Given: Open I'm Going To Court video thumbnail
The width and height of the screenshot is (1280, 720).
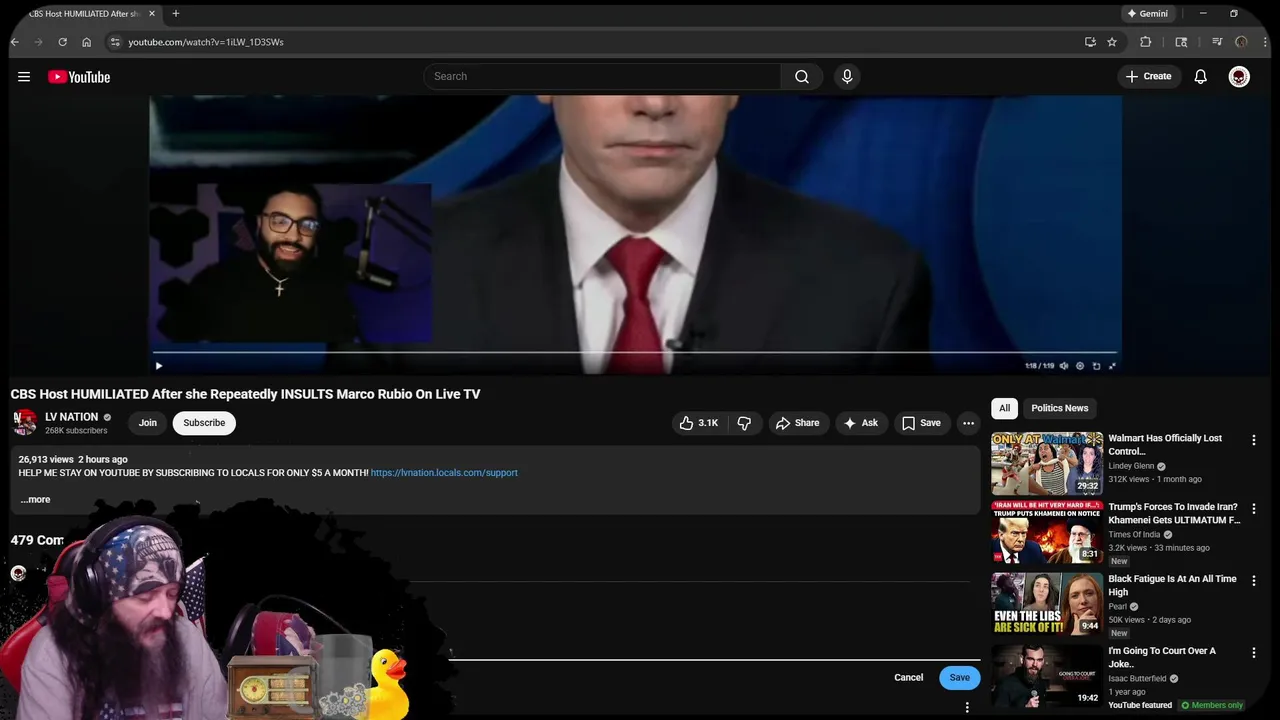Looking at the screenshot, I should point(1047,676).
